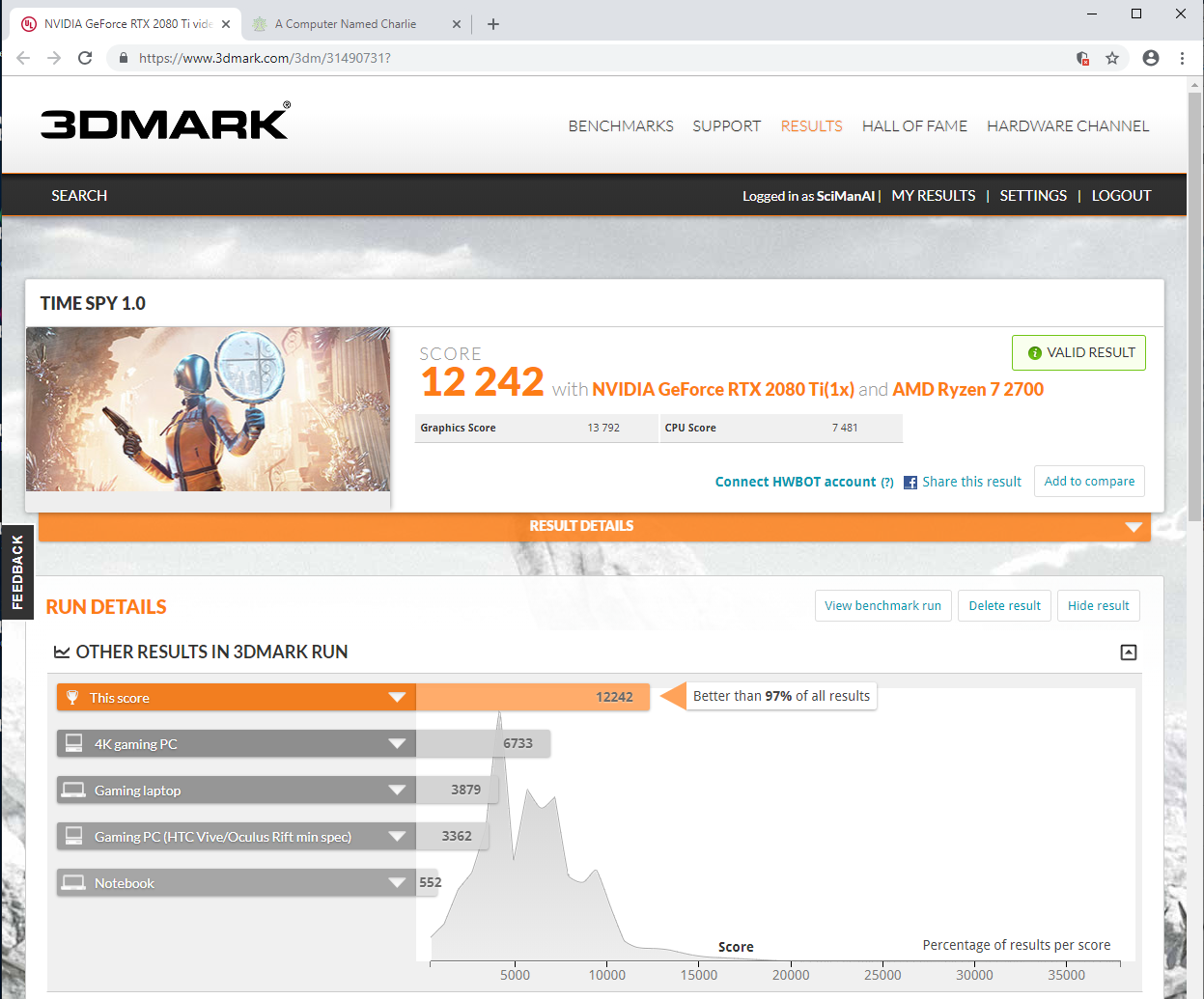This screenshot has width=1204, height=999.
Task: Open a new browser tab
Action: [x=493, y=24]
